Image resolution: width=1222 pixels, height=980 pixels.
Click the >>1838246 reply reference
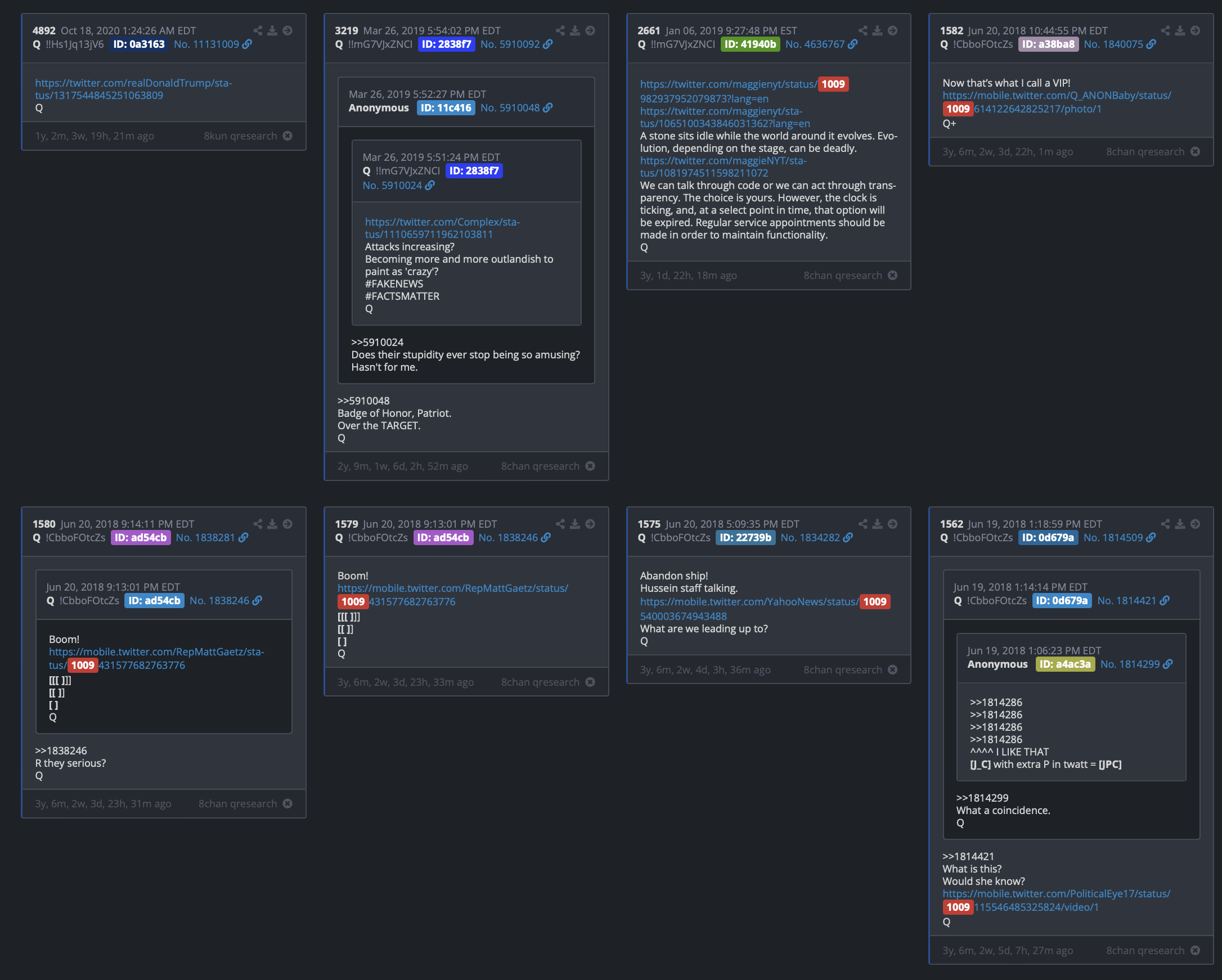[x=61, y=750]
